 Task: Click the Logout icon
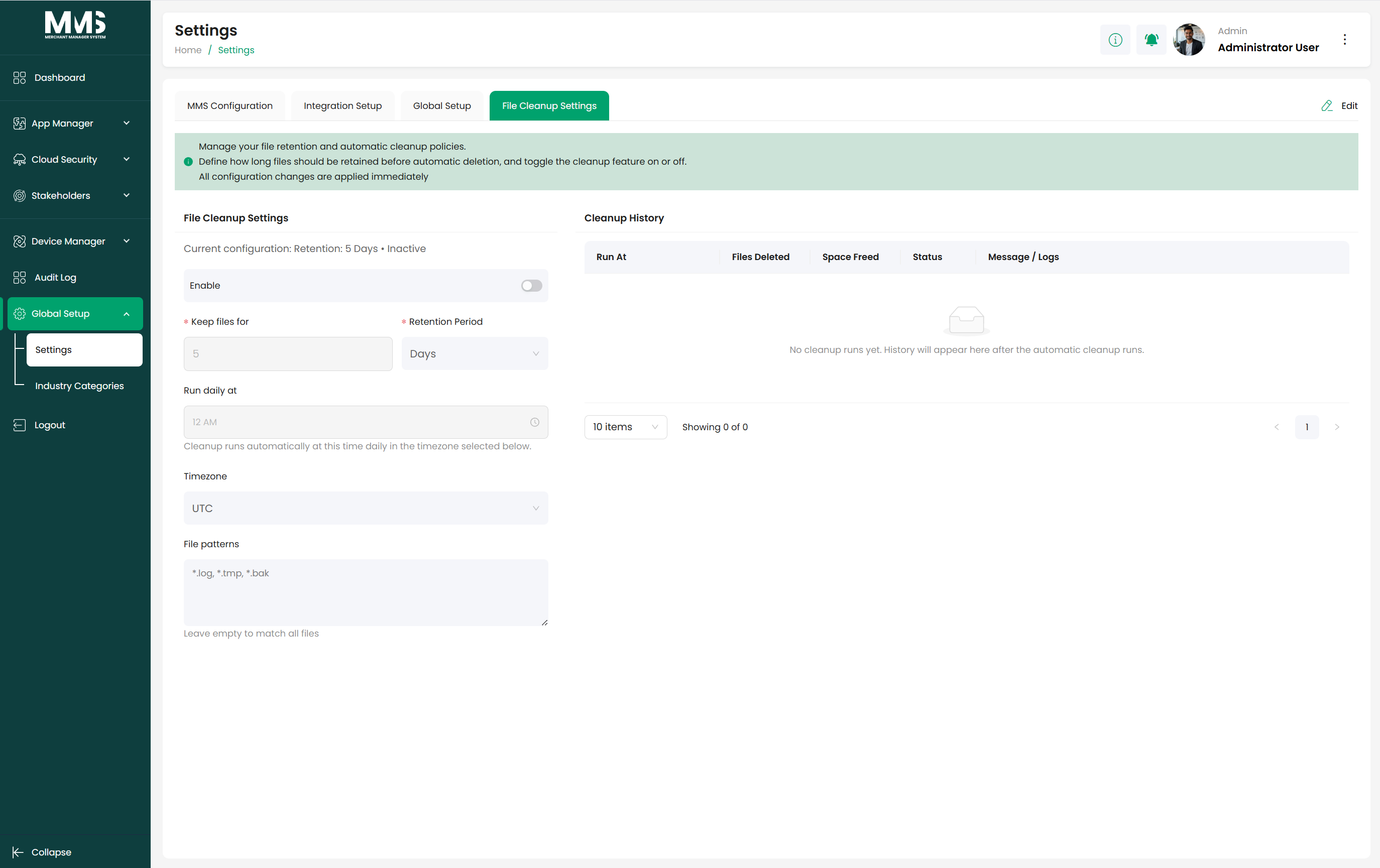(x=20, y=425)
